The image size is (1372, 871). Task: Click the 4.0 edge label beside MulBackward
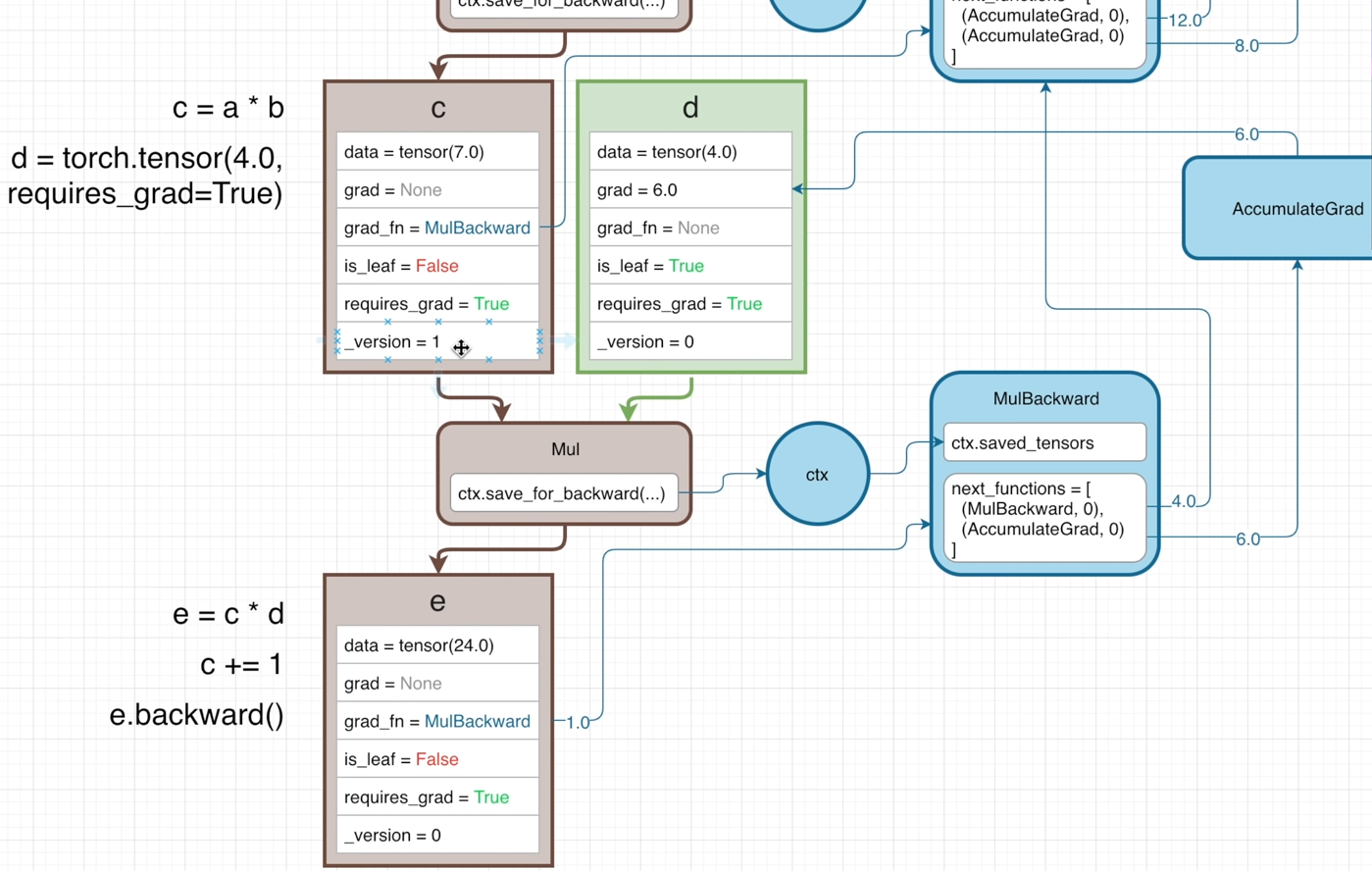[1184, 502]
